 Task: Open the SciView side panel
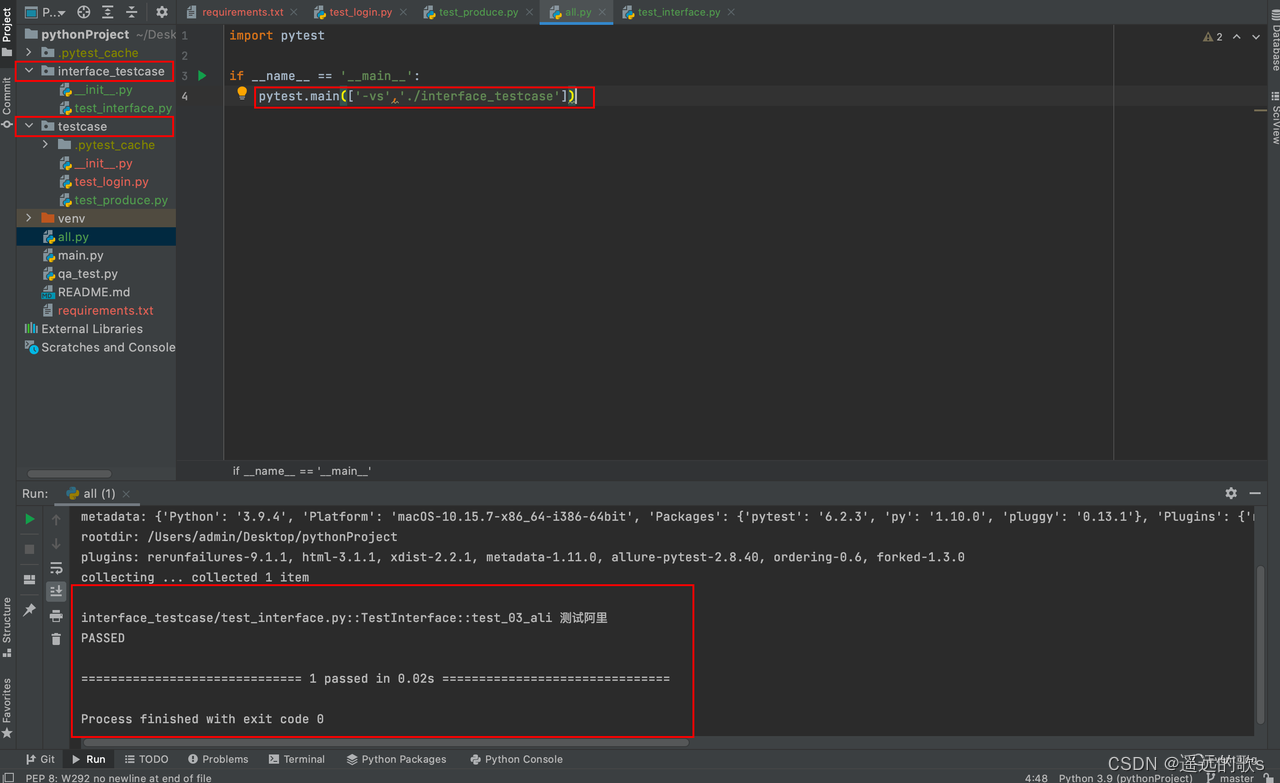[x=1275, y=118]
